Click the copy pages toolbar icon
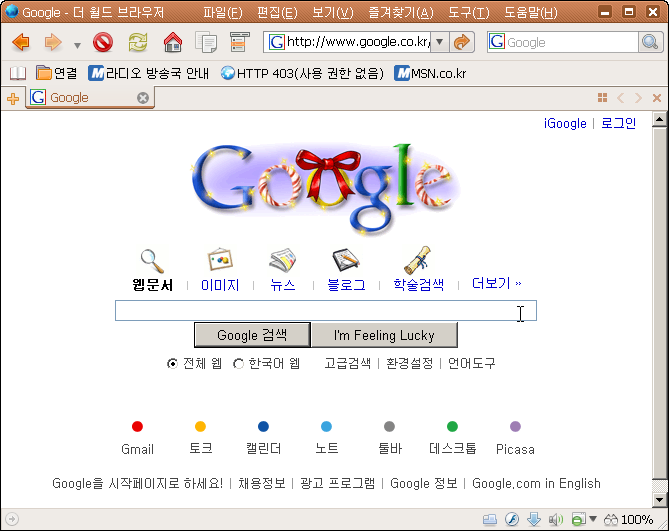 click(206, 42)
